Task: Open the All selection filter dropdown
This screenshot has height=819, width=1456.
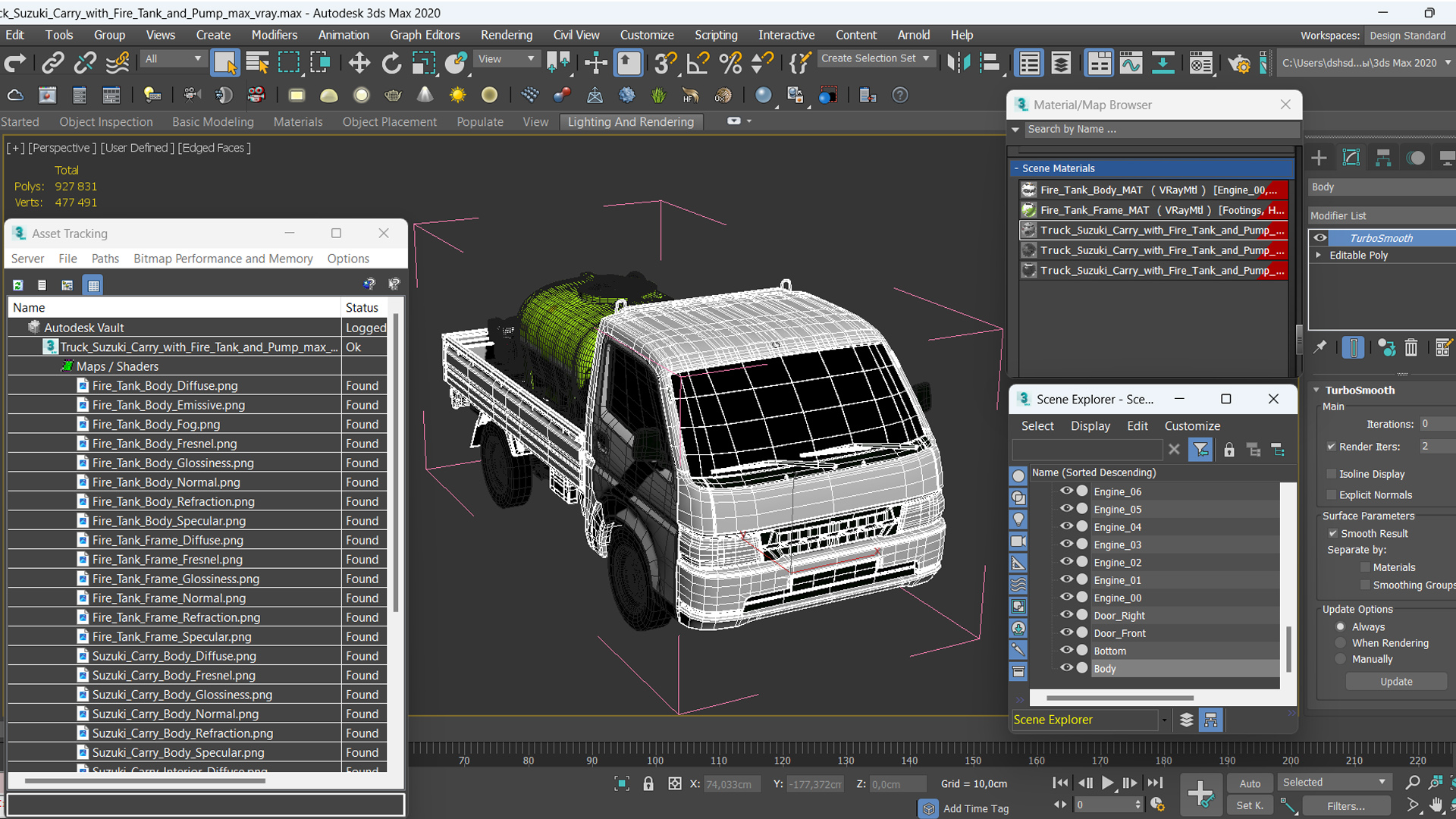Action: tap(173, 58)
